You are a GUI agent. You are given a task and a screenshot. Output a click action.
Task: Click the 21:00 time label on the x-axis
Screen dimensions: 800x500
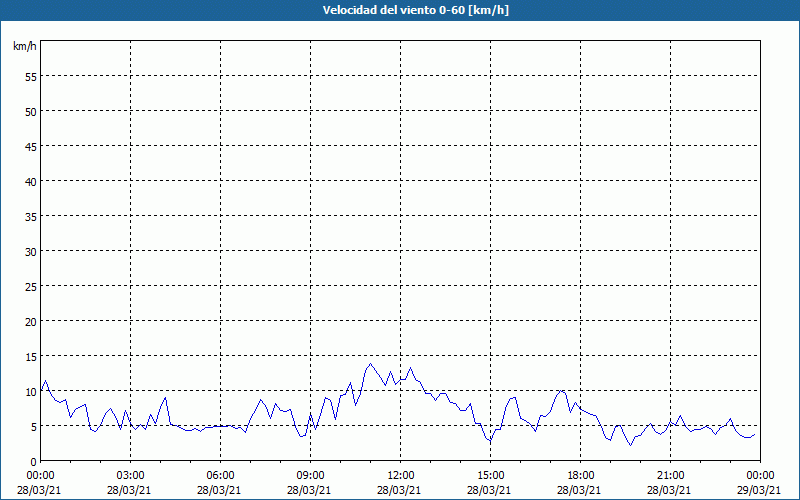coord(670,476)
